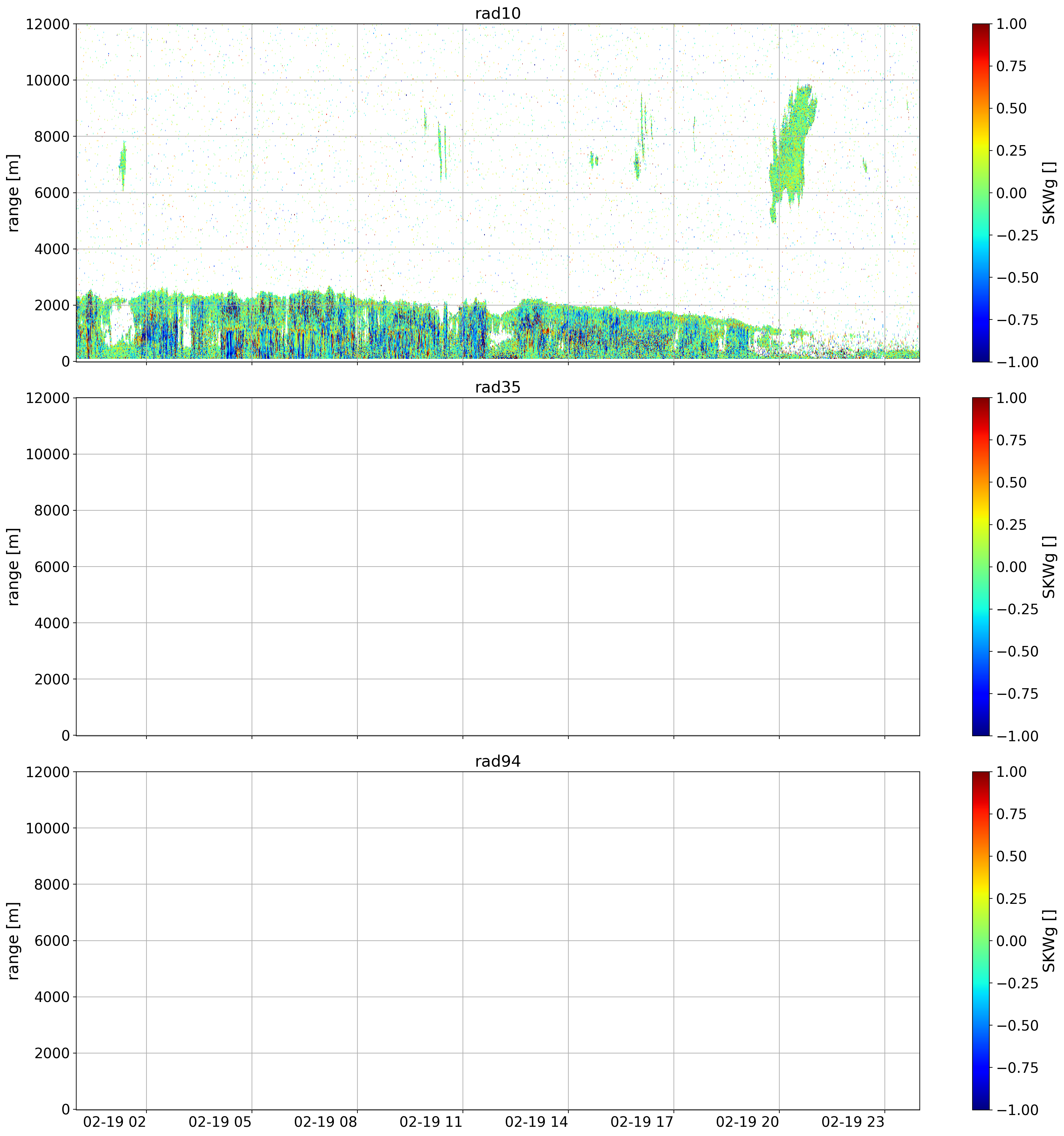The image size is (1064, 1136).
Task: Click the 2000 y-tick of rad10 plot
Action: pos(52,305)
